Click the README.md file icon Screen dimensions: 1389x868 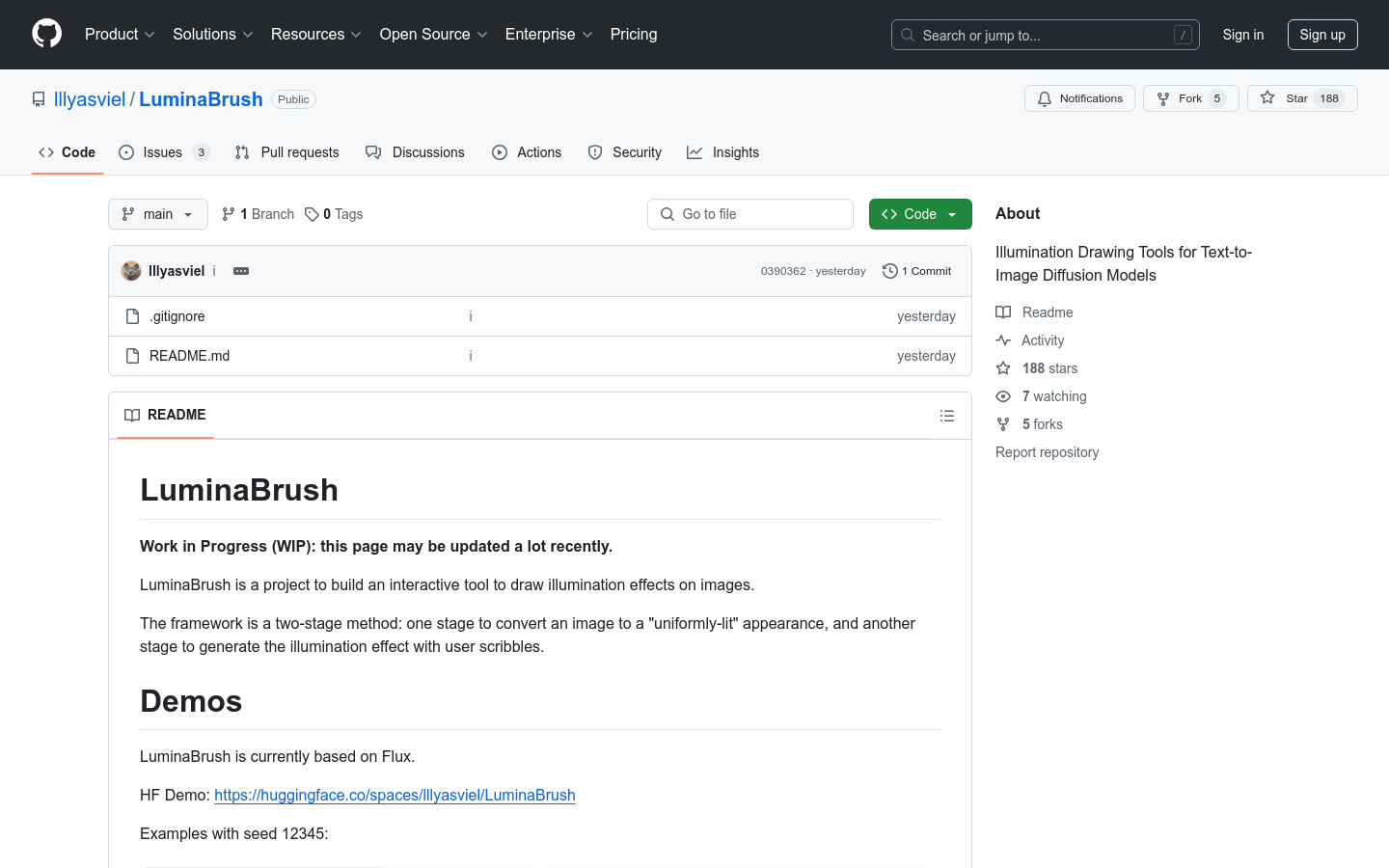pos(133,356)
